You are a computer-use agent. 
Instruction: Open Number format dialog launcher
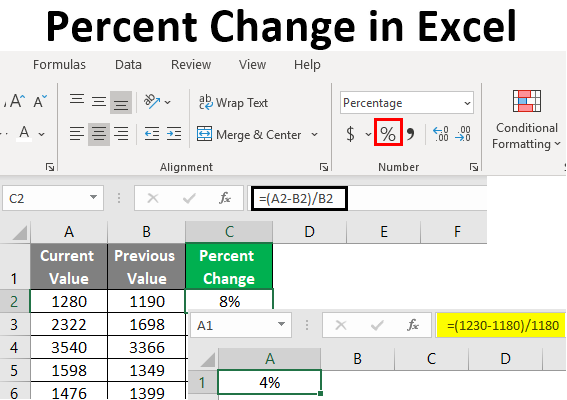[x=474, y=167]
